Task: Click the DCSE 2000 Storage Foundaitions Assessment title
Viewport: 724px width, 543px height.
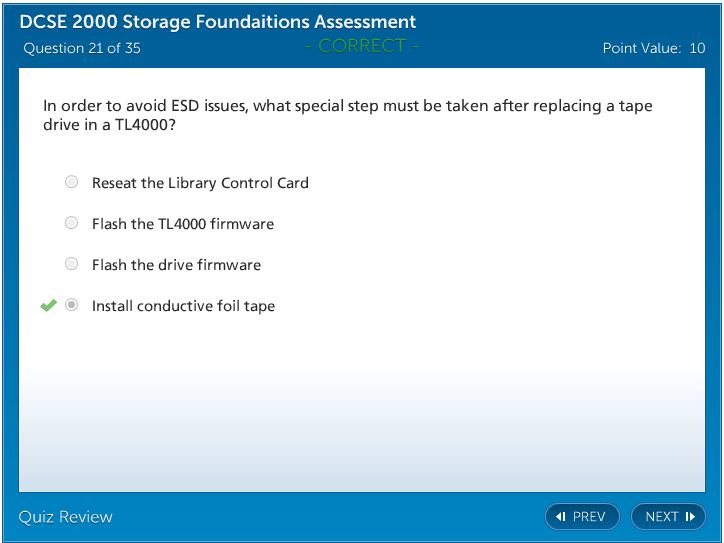Action: coord(218,22)
